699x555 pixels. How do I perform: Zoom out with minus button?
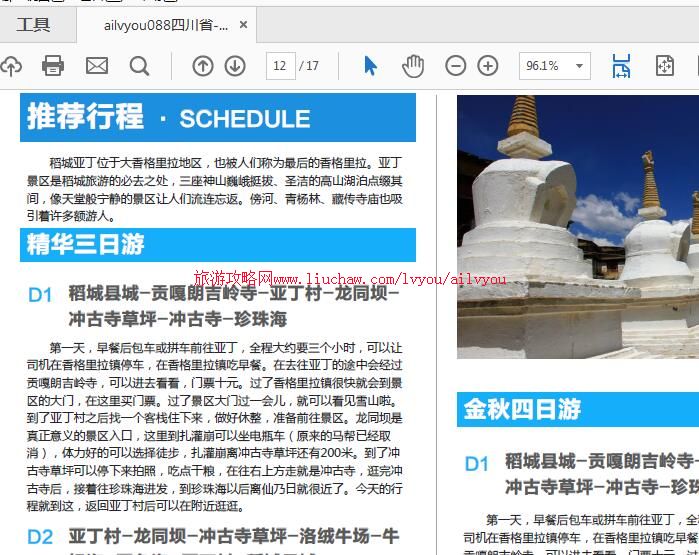(x=455, y=66)
